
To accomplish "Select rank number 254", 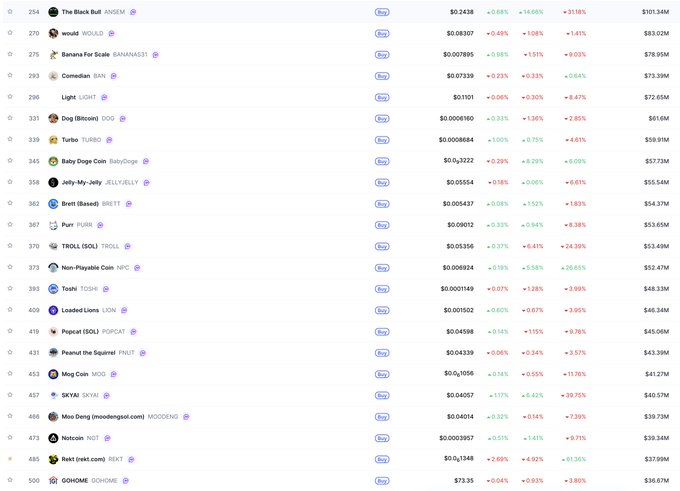I will [x=34, y=12].
